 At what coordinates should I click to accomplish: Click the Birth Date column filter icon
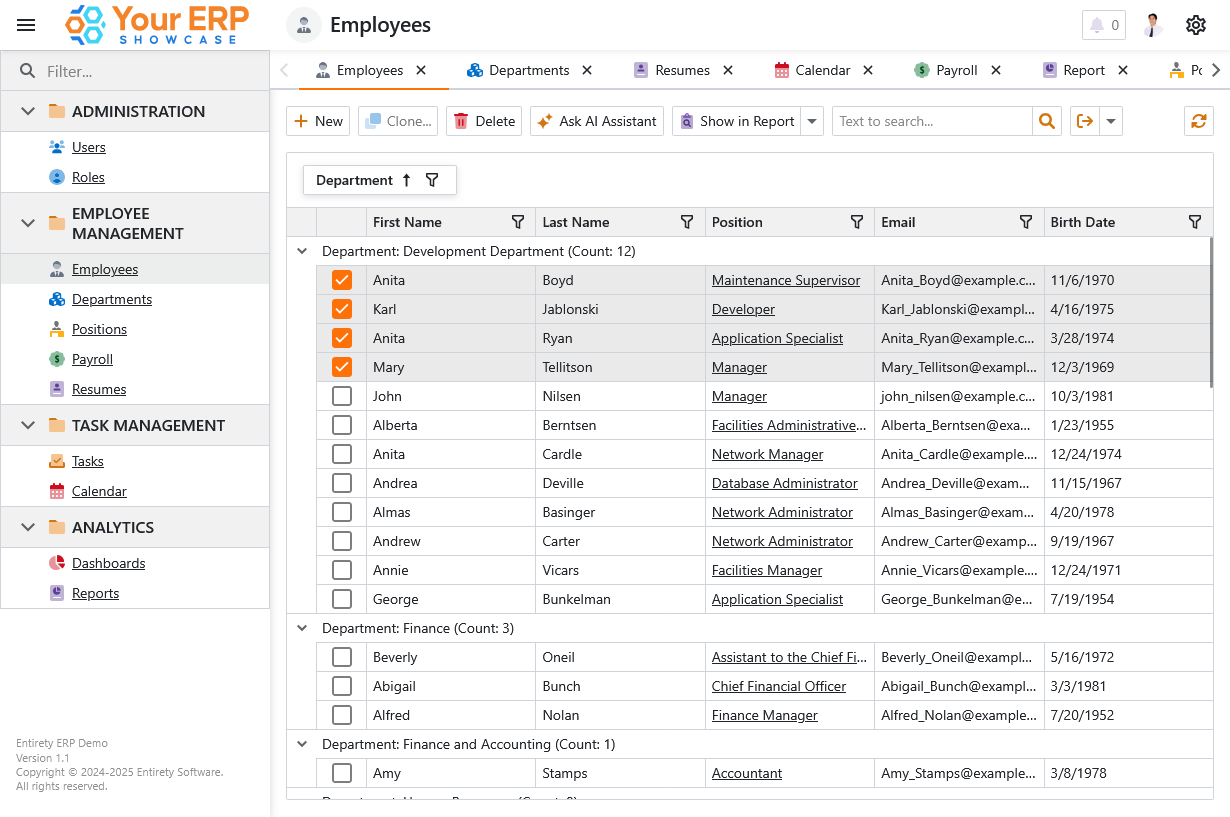[x=1195, y=222]
